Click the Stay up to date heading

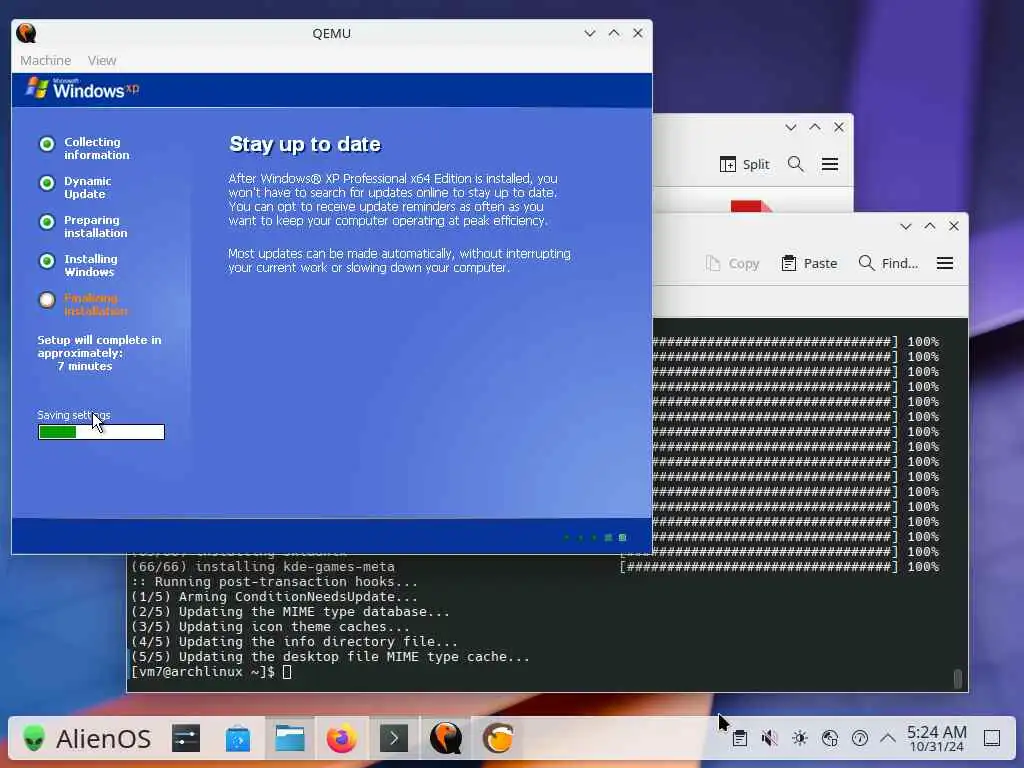pos(305,144)
